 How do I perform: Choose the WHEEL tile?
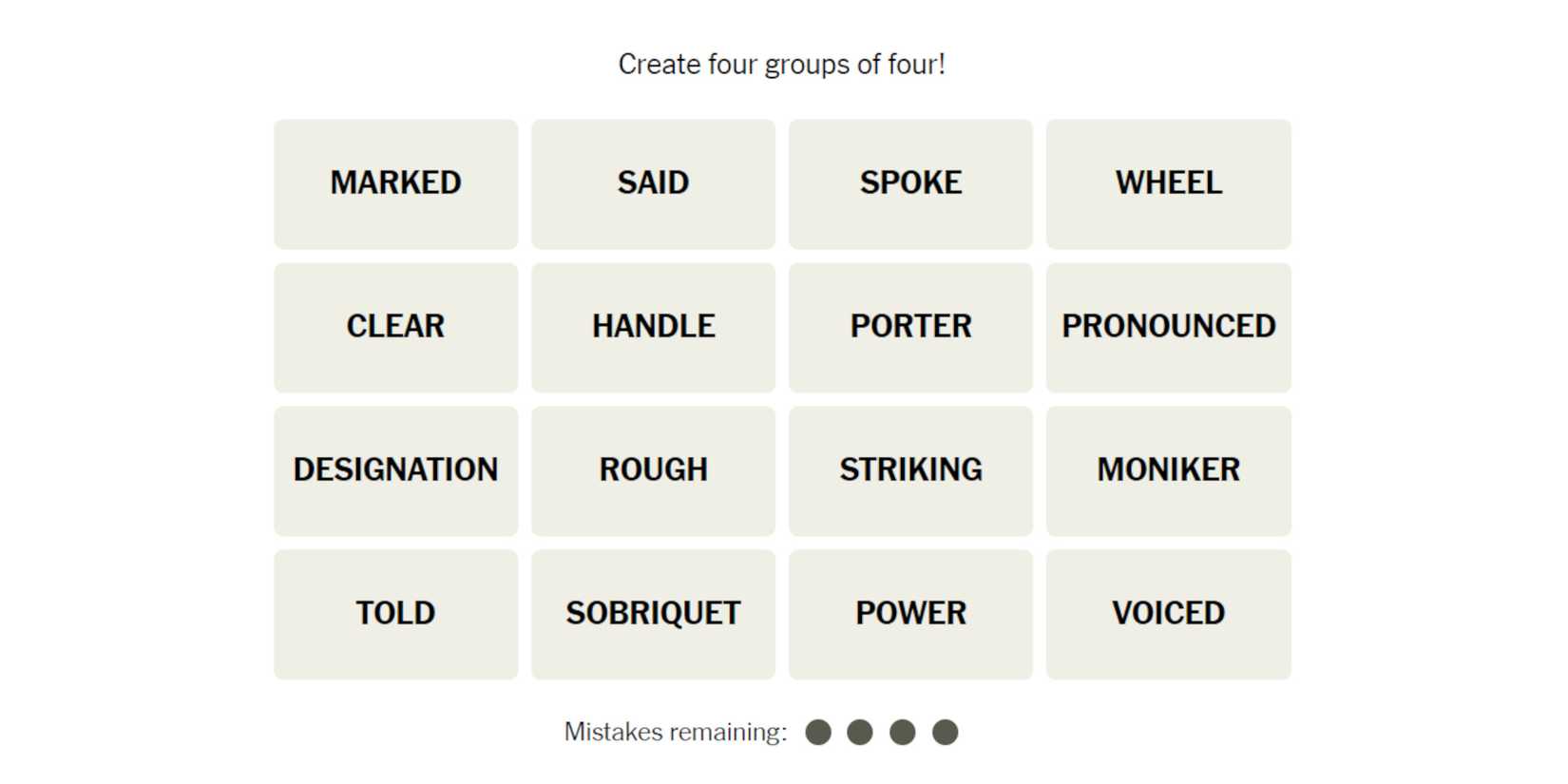tap(1168, 183)
